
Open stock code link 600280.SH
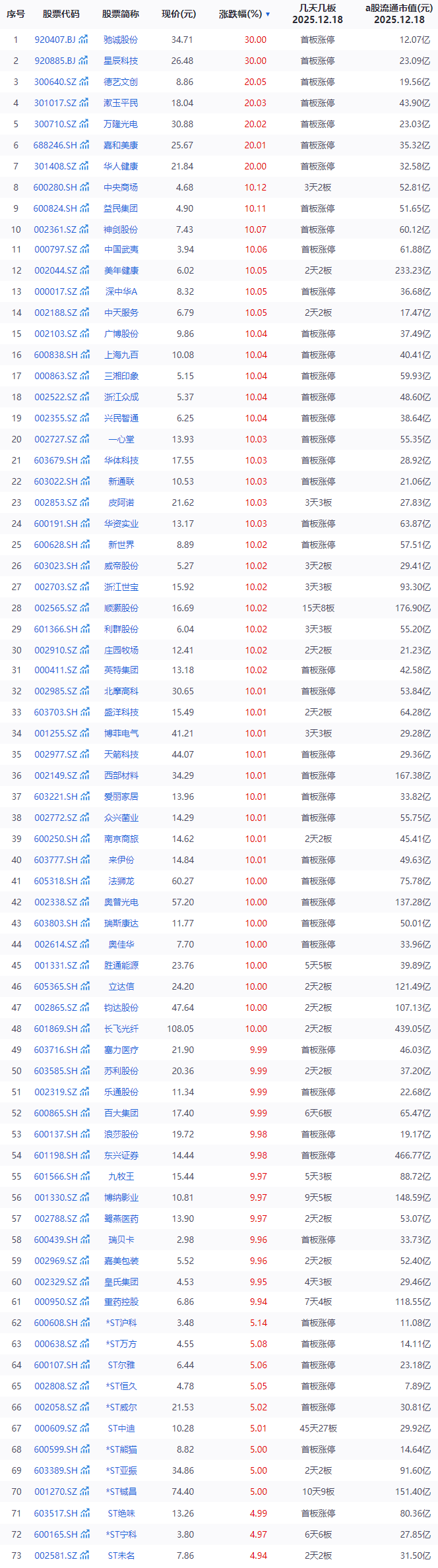coord(55,187)
